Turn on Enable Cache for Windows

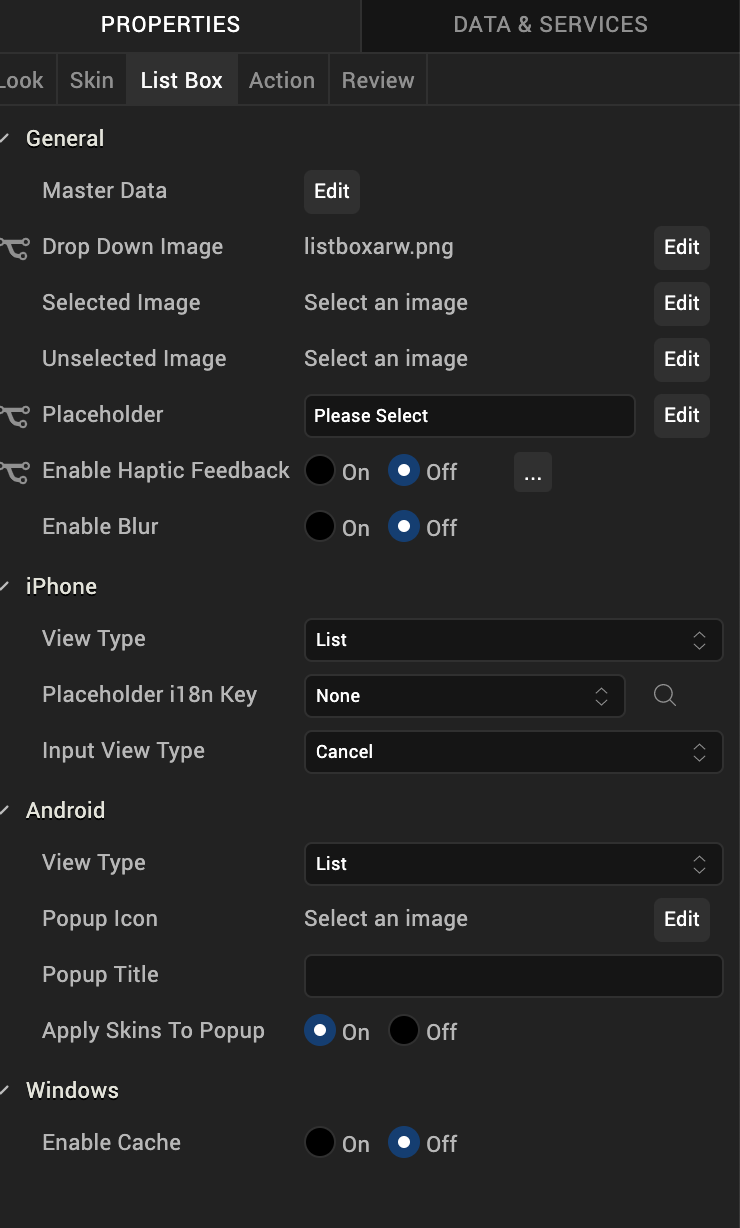pos(320,1143)
